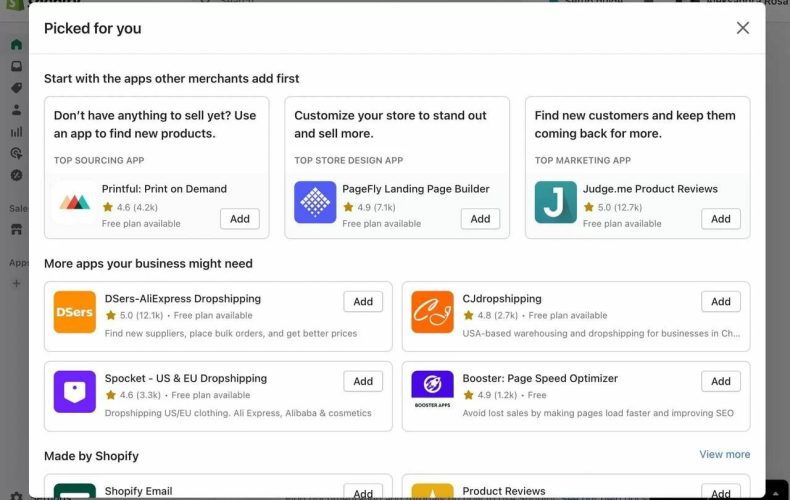The width and height of the screenshot is (790, 500).
Task: Add PageFly Landing Page Builder app
Action: coord(480,219)
